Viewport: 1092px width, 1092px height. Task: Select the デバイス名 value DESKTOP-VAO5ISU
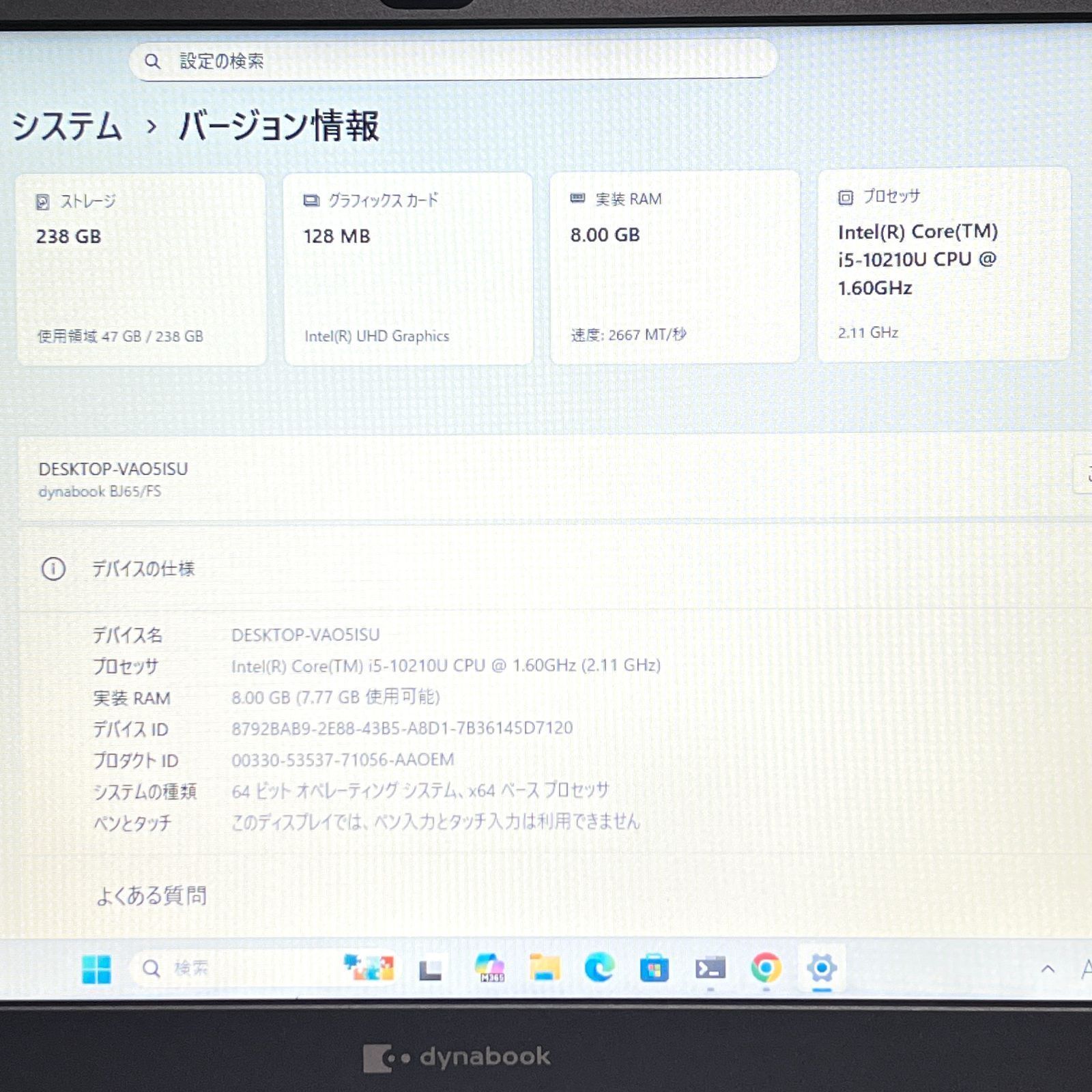tap(305, 635)
